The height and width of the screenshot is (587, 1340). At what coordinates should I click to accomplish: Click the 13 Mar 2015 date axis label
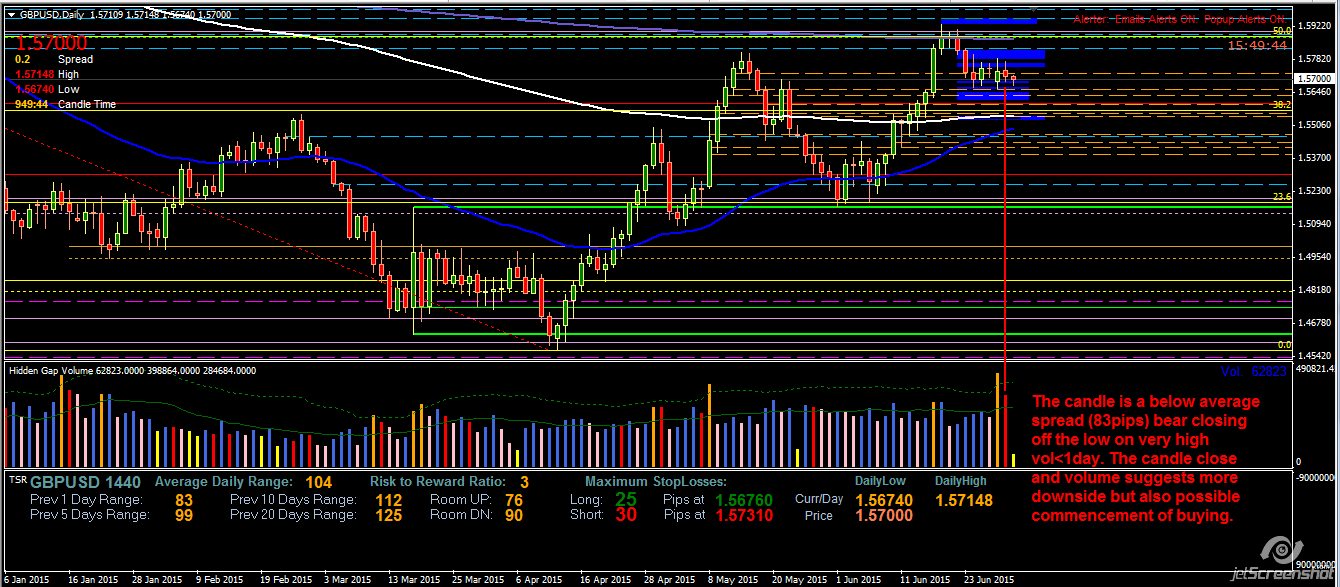(x=413, y=579)
